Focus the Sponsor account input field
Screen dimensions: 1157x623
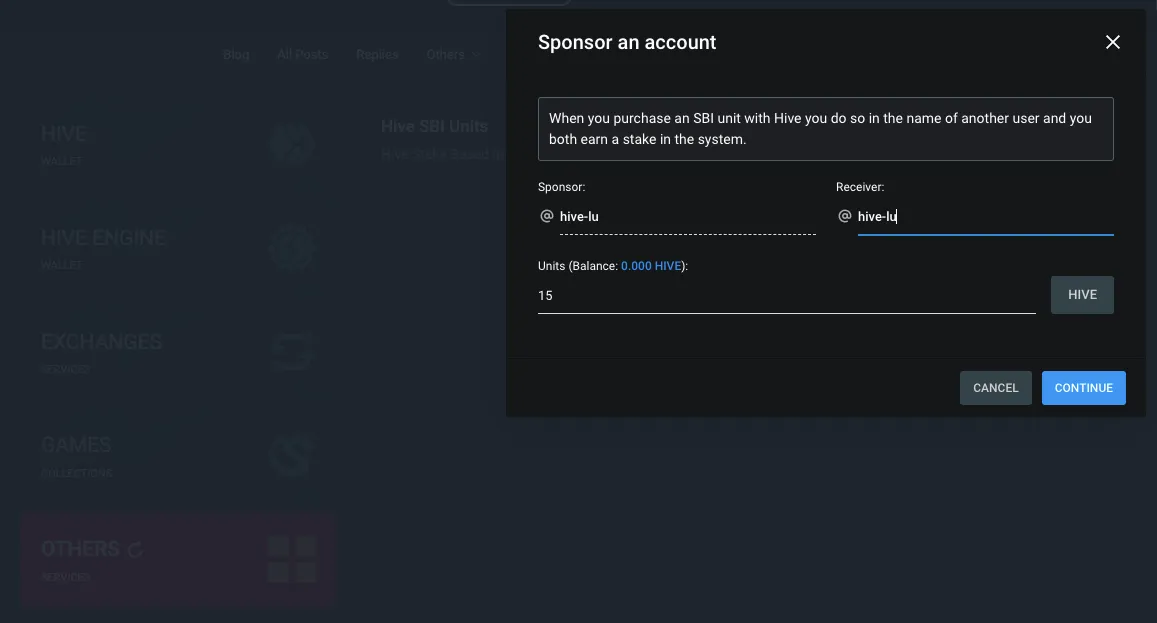688,216
